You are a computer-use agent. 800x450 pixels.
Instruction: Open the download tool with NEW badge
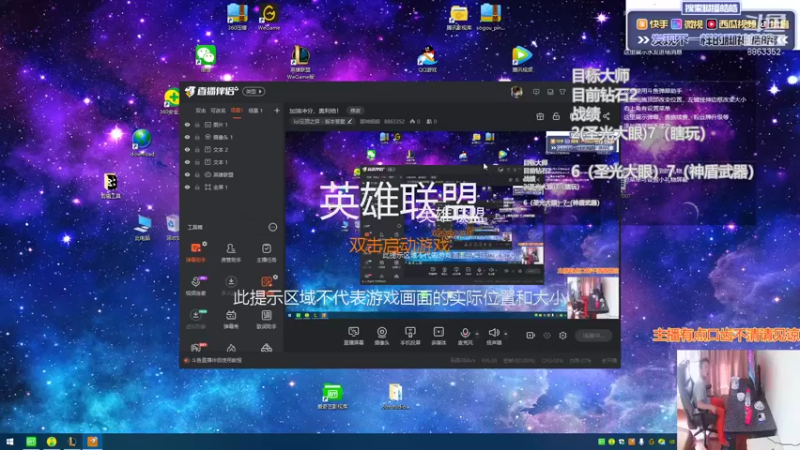pos(196,319)
